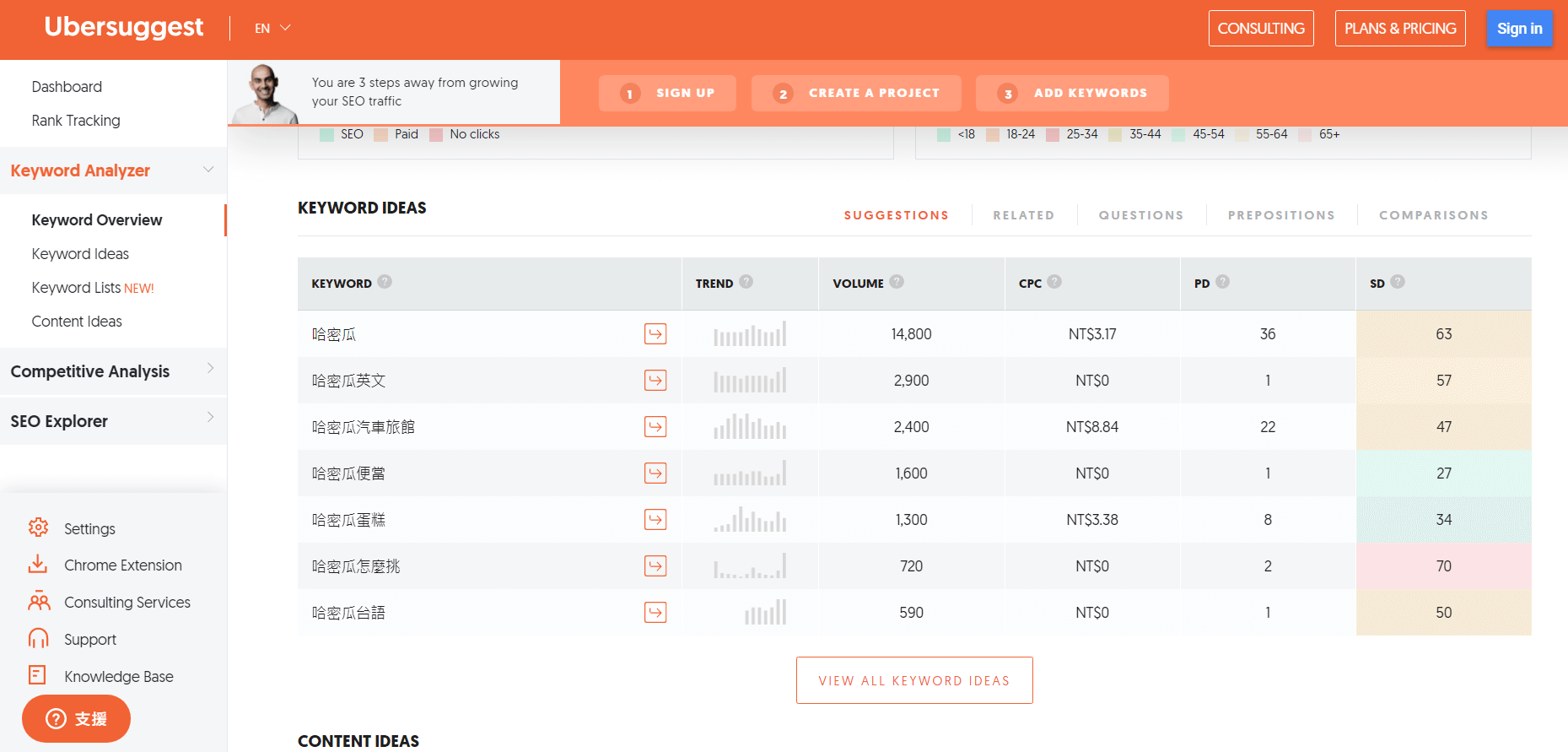
Task: Click volume value 14,800
Action: (x=911, y=334)
